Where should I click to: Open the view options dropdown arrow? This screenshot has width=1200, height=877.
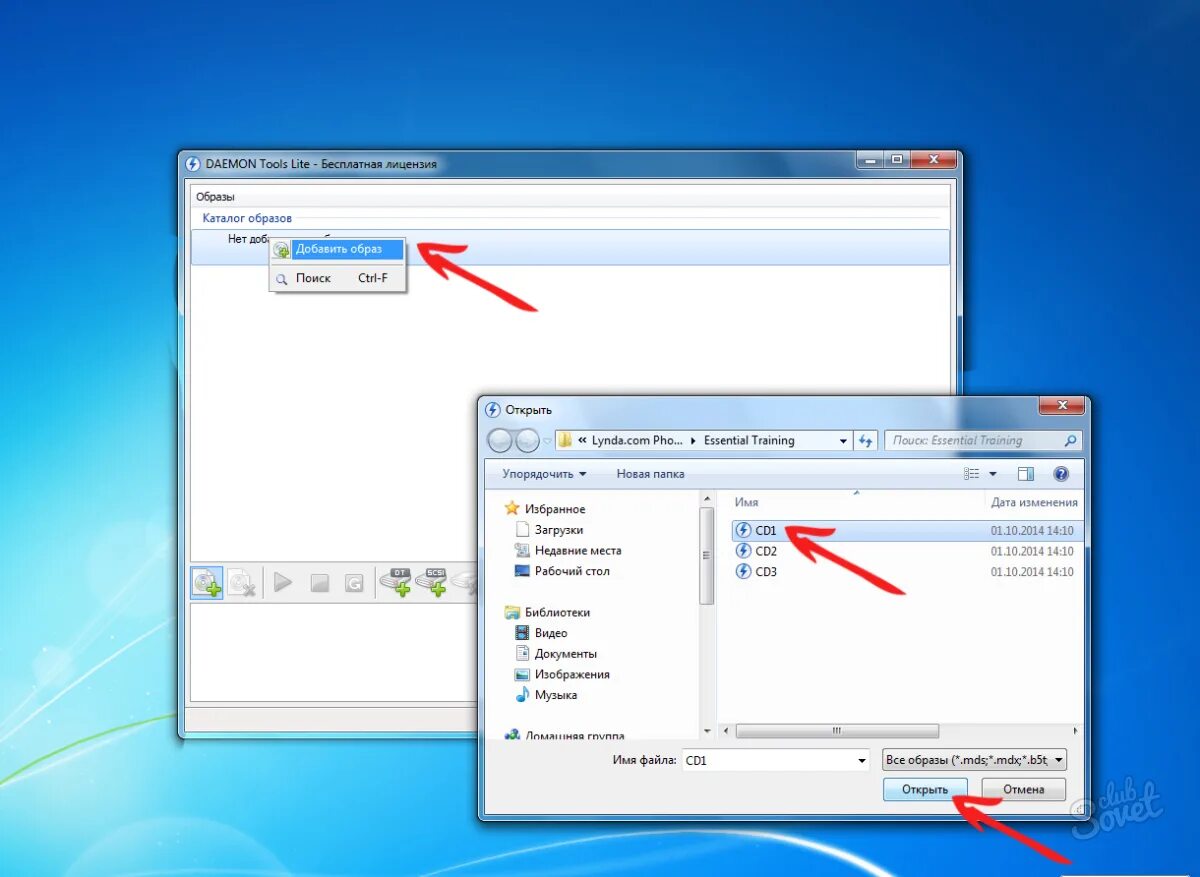point(993,474)
